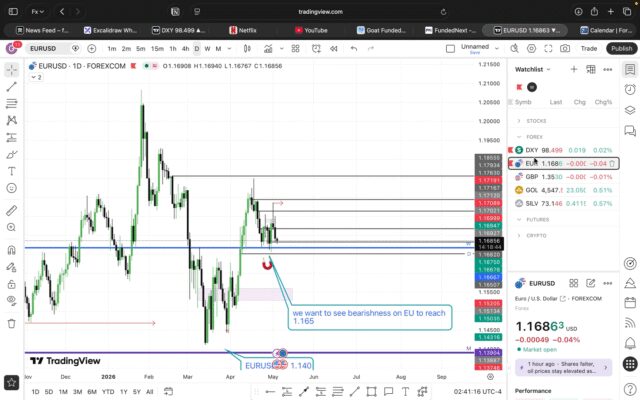This screenshot has height=400, width=640.
Task: Open the Object Tree layers panel
Action: (x=630, y=110)
